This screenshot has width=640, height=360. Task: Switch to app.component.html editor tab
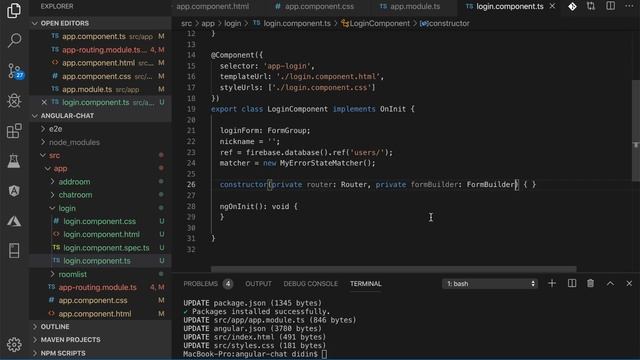coord(212,7)
